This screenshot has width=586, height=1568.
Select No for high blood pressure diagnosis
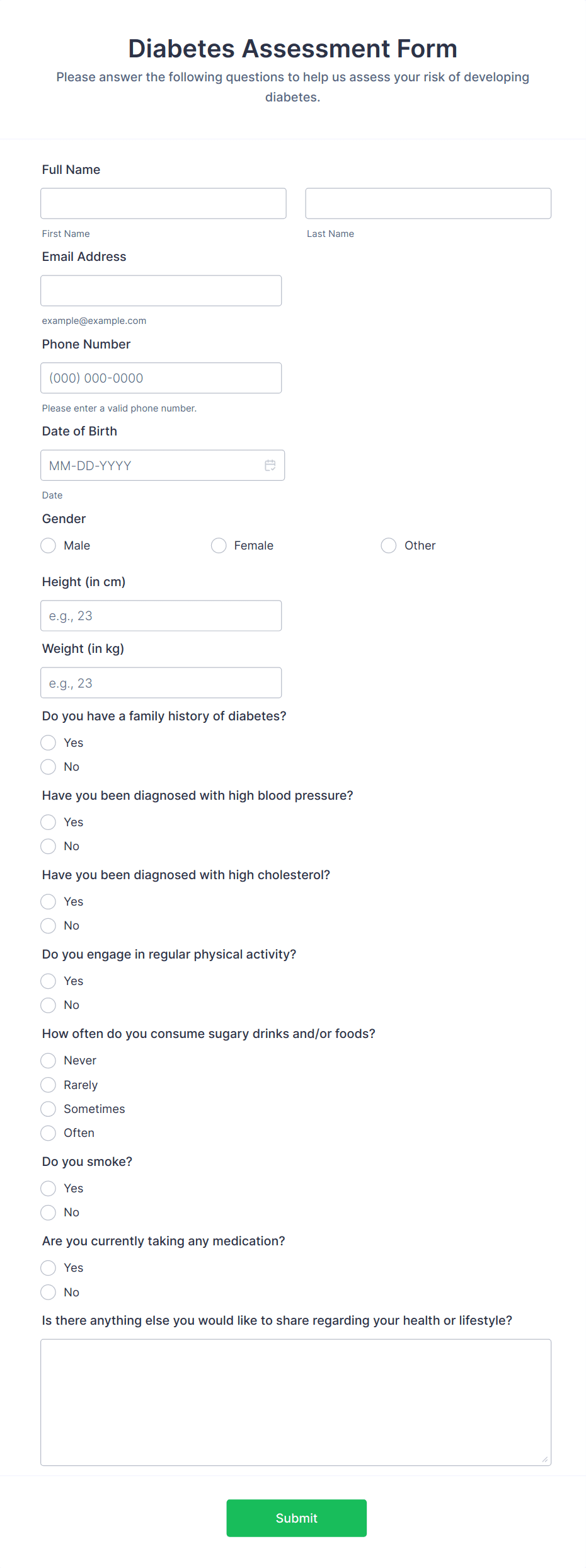(48, 846)
